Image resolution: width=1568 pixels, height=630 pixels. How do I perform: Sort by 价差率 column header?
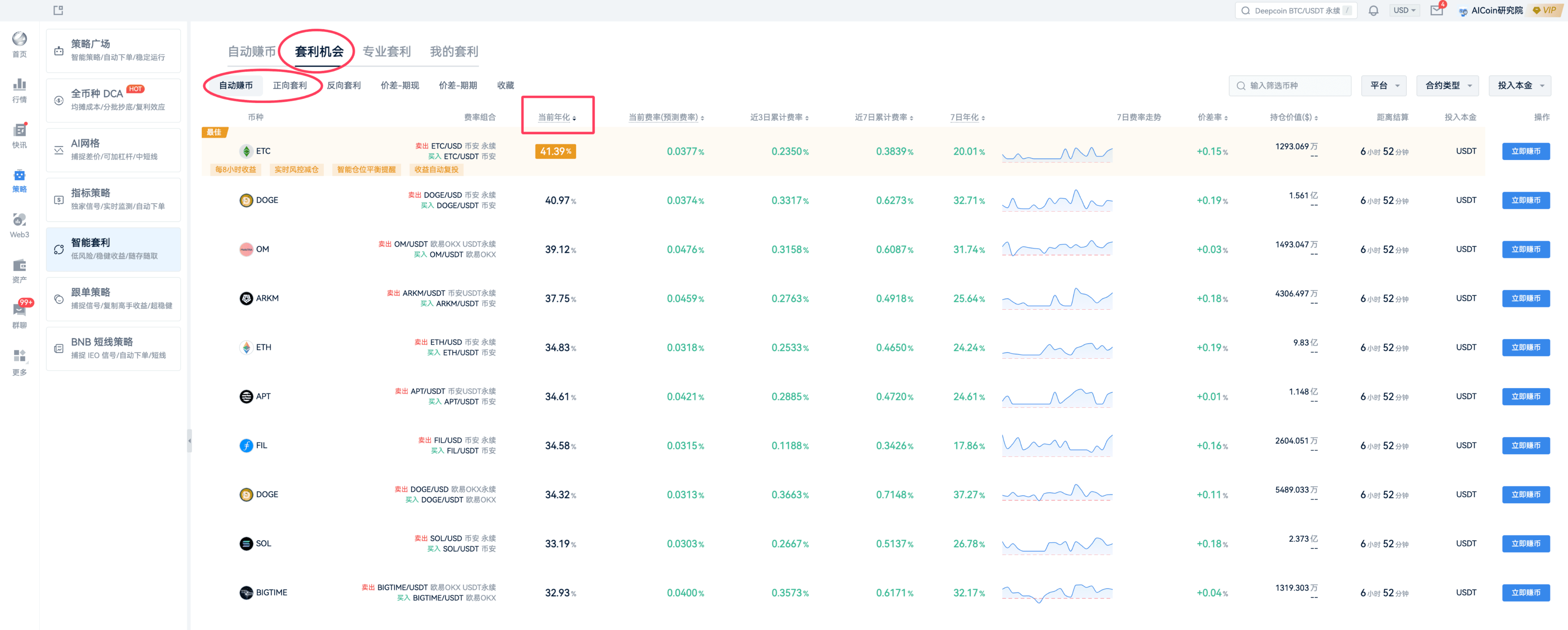[1212, 117]
